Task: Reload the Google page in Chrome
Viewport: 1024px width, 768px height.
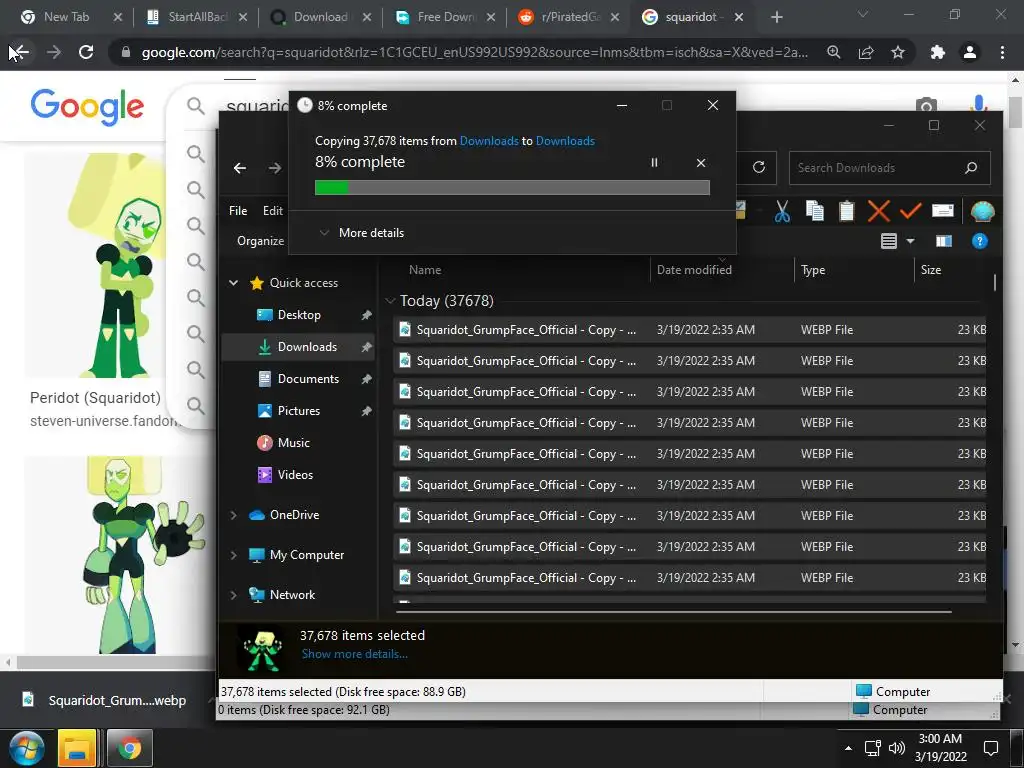Action: pyautogui.click(x=86, y=52)
